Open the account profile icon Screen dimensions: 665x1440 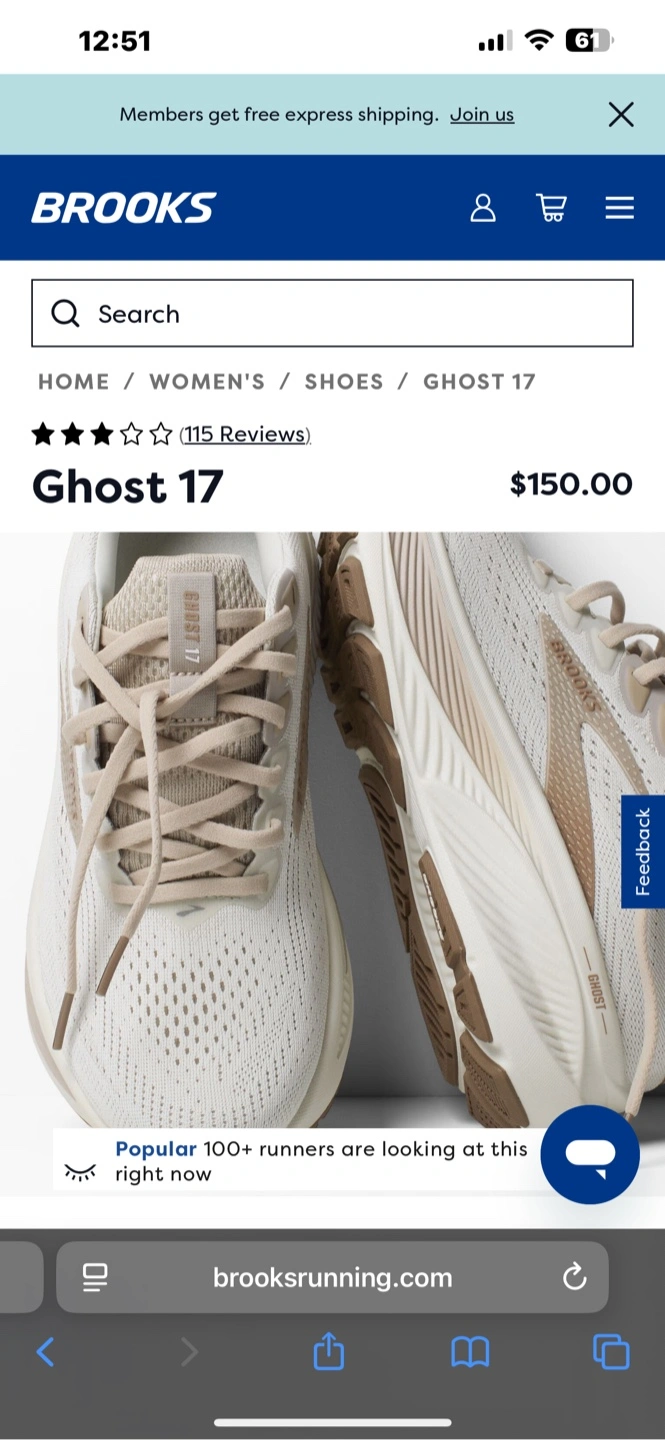[483, 208]
